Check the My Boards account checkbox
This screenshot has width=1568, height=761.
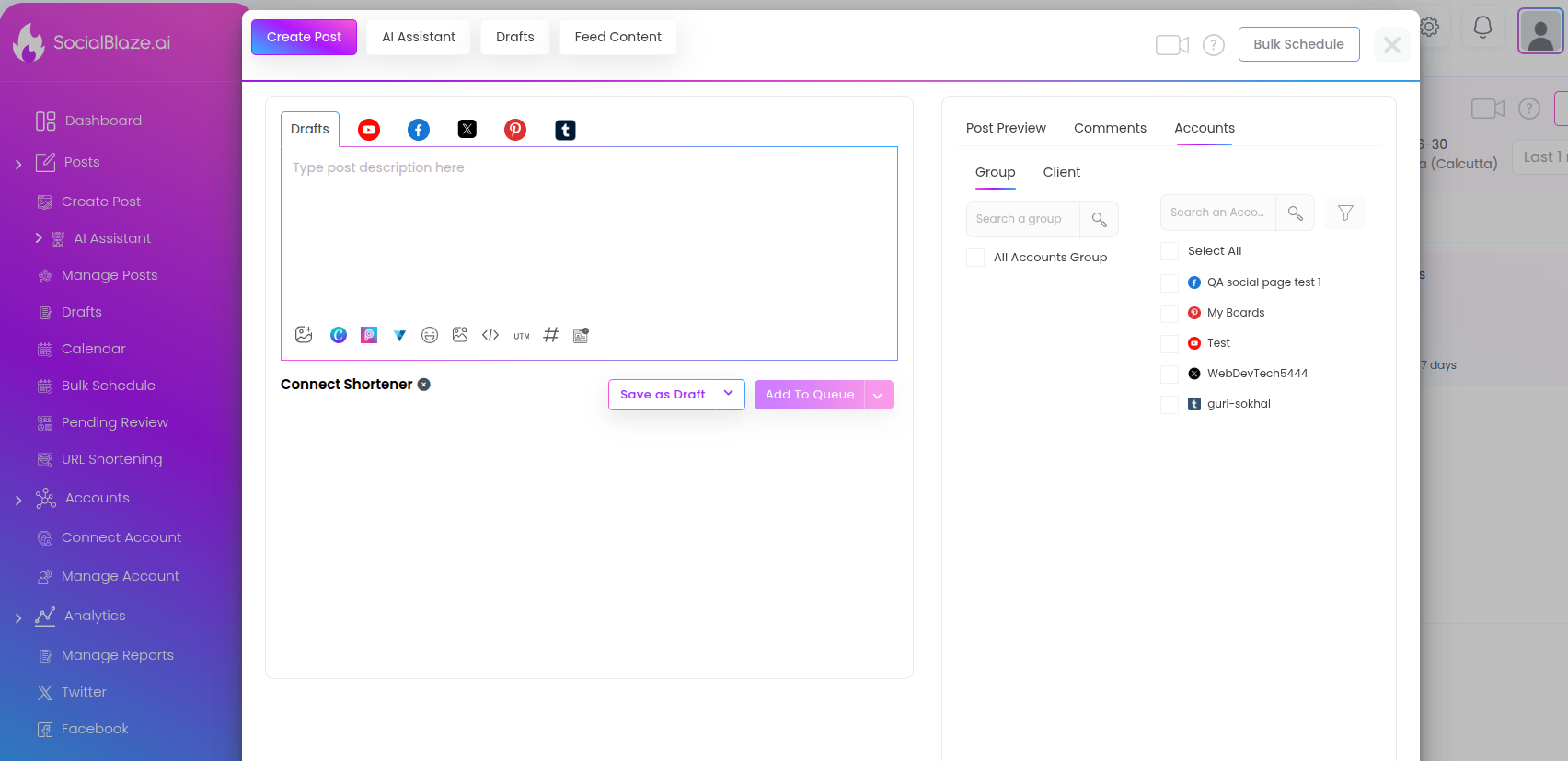coord(1170,313)
